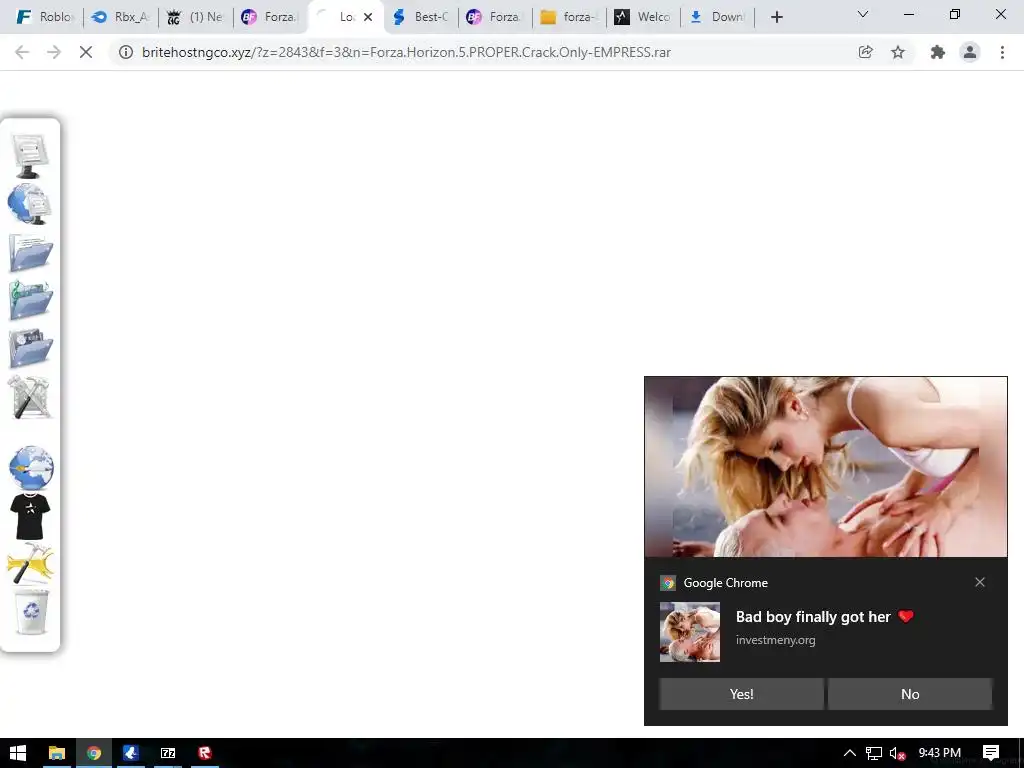This screenshot has height=768, width=1024.
Task: Open the documents folder in the dock
Action: click(x=31, y=252)
